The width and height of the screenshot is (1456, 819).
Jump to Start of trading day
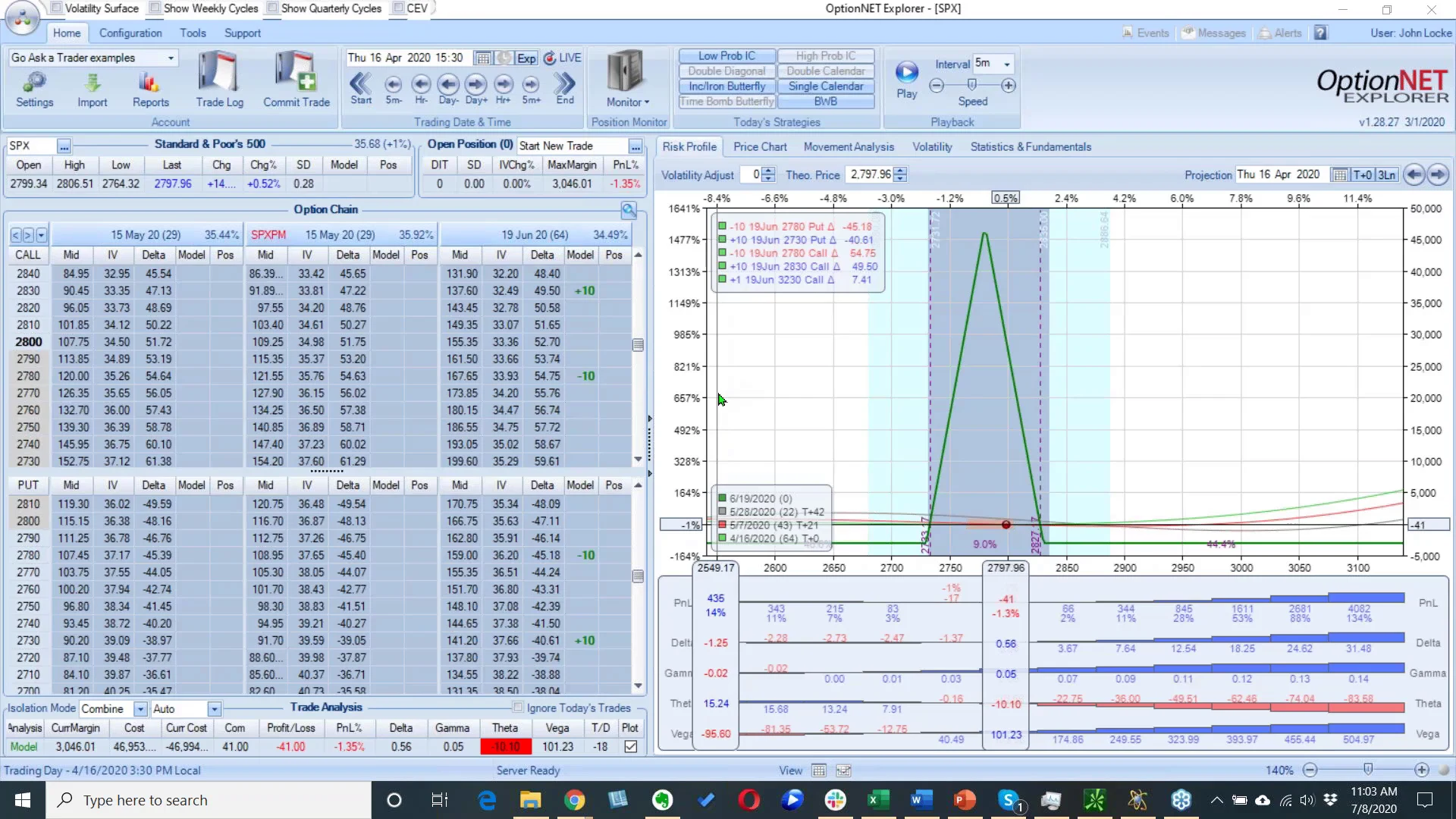(361, 88)
